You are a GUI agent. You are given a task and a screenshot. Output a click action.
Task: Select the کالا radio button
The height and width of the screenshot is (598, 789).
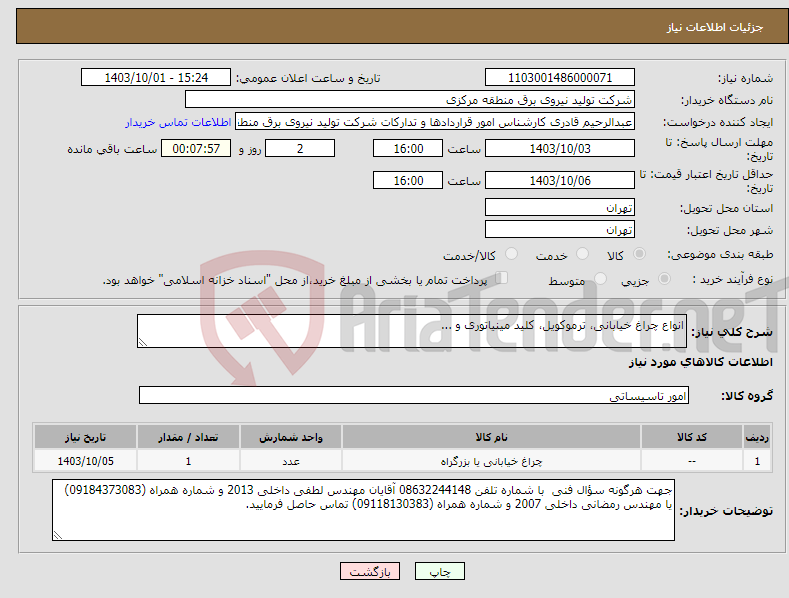pos(639,254)
